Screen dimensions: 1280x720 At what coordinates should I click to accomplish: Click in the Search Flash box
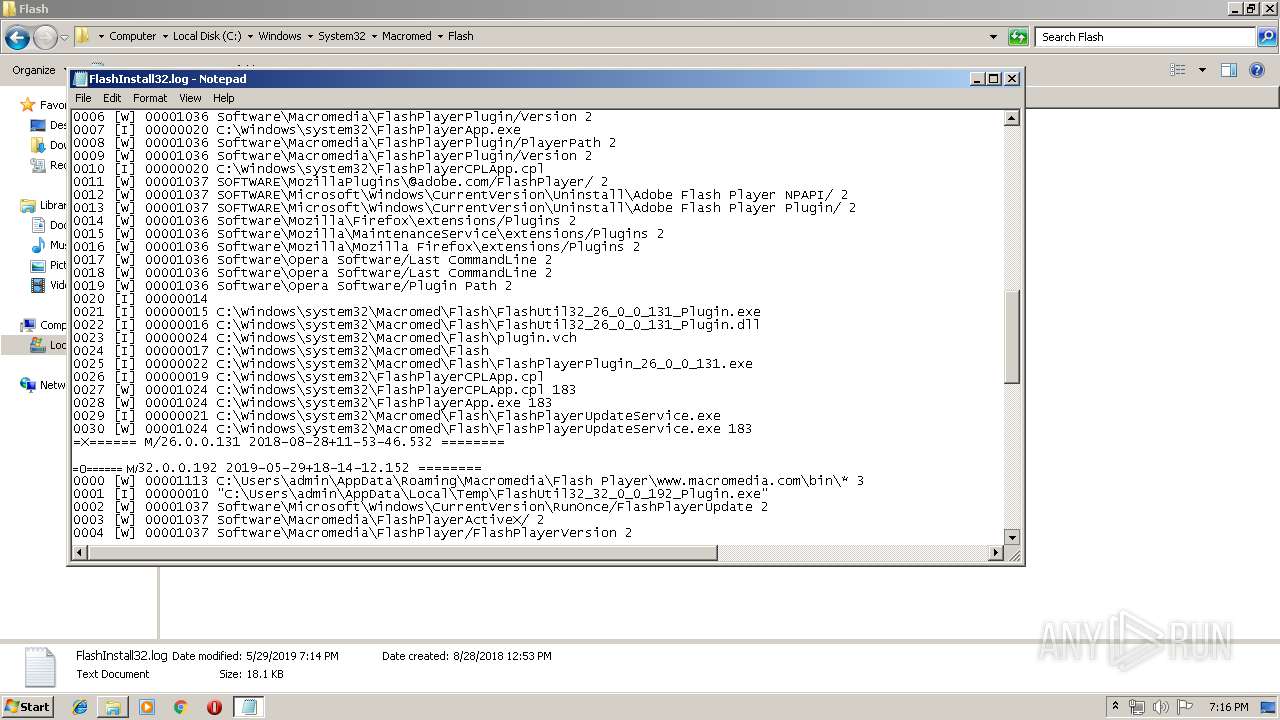click(x=1145, y=37)
